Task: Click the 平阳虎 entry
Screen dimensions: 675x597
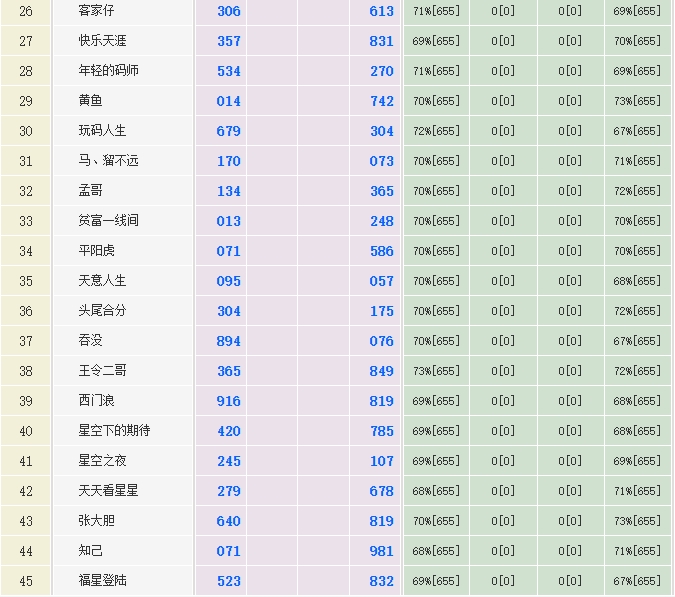Action: (96, 251)
